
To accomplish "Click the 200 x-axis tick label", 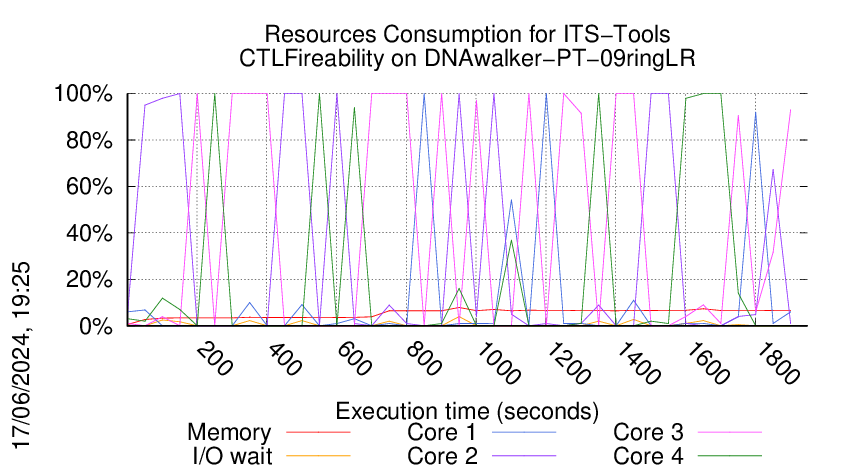I will point(215,360).
